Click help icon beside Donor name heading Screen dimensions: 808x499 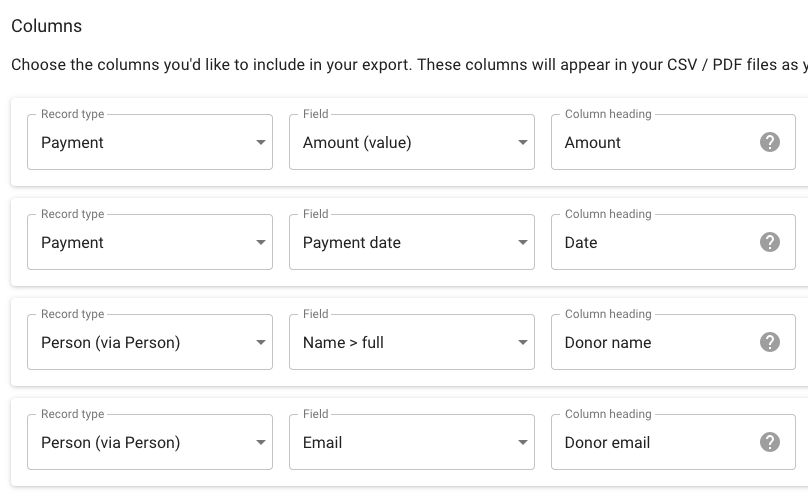pyautogui.click(x=770, y=342)
